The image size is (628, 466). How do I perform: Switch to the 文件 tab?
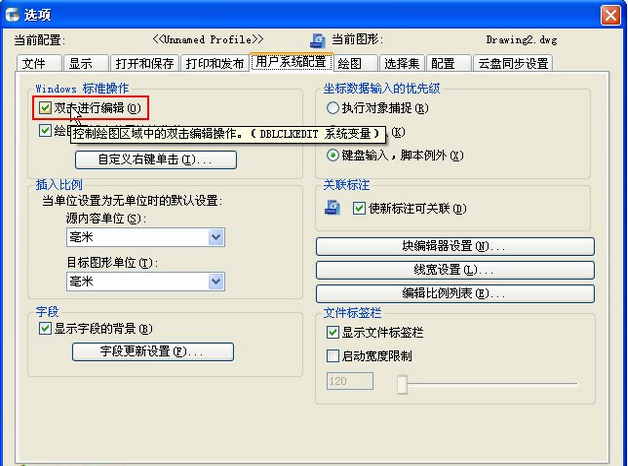pyautogui.click(x=39, y=64)
